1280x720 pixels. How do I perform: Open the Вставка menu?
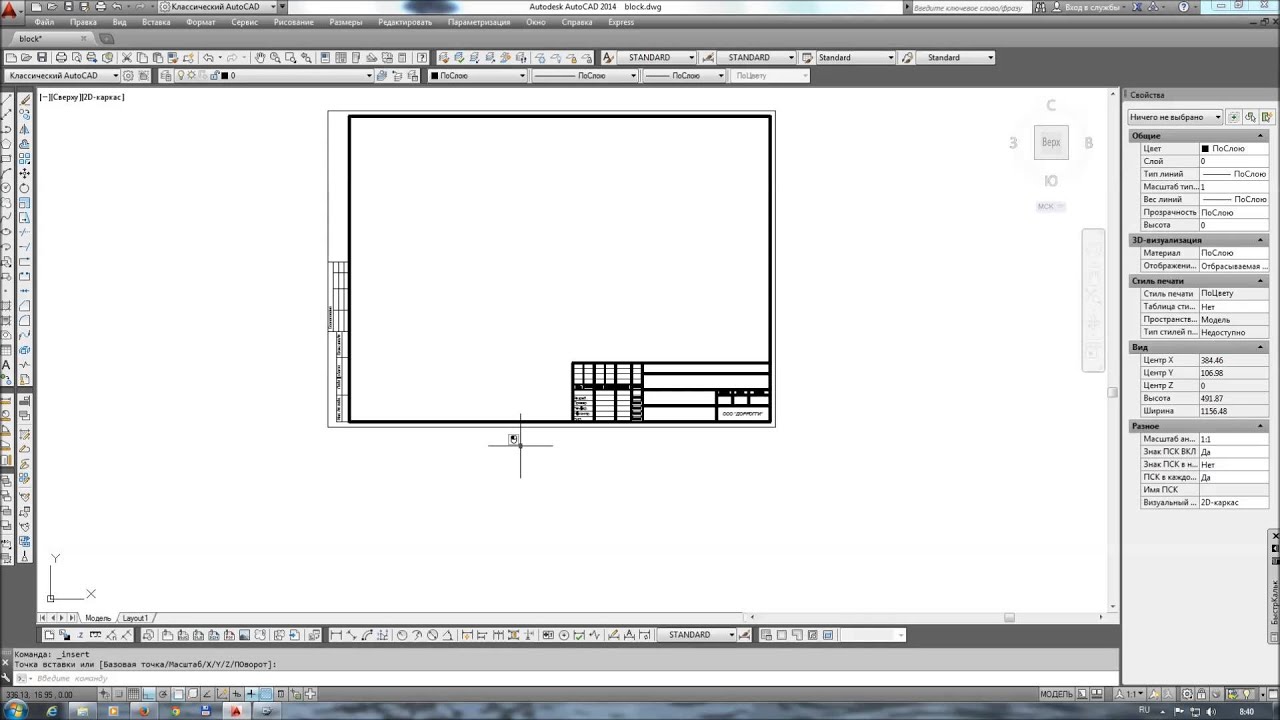pos(156,22)
